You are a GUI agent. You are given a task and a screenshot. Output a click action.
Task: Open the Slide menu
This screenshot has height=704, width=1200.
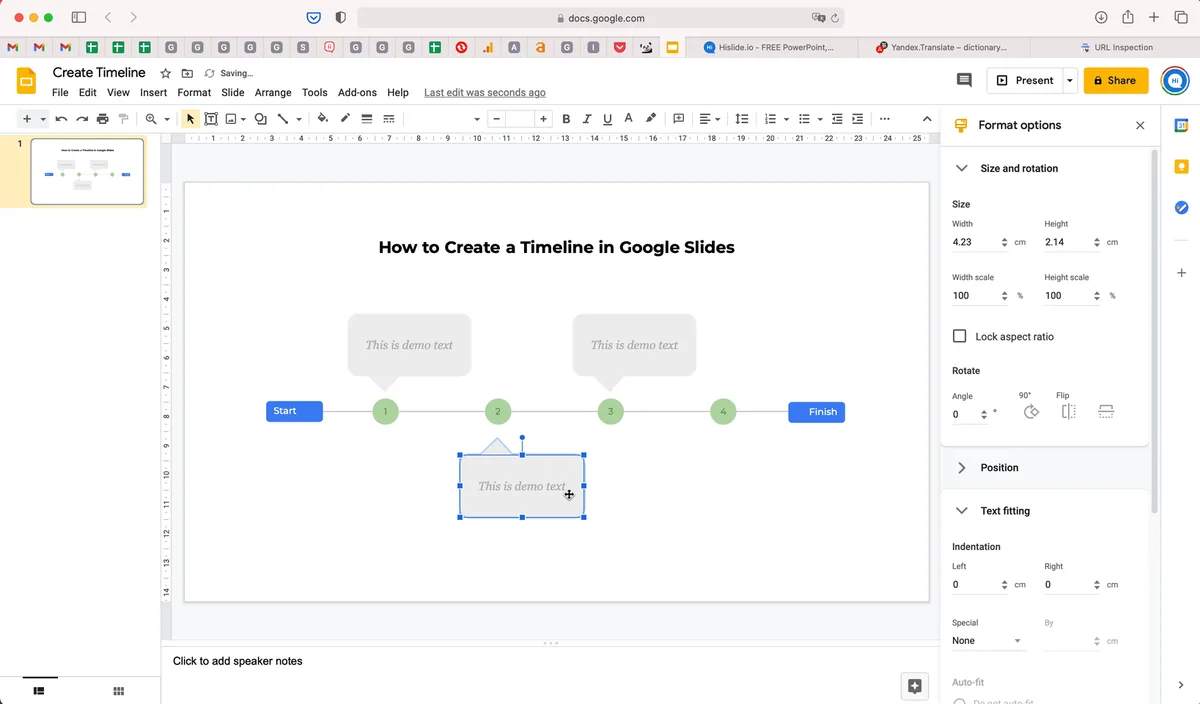tap(233, 93)
